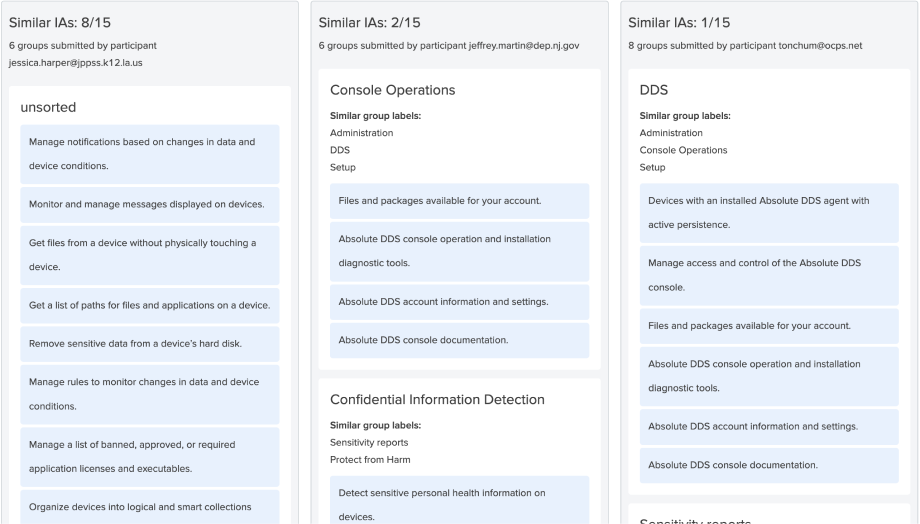Select the "Monitor and manage messages displayed" card
This screenshot has width=920, height=524.
(x=150, y=204)
